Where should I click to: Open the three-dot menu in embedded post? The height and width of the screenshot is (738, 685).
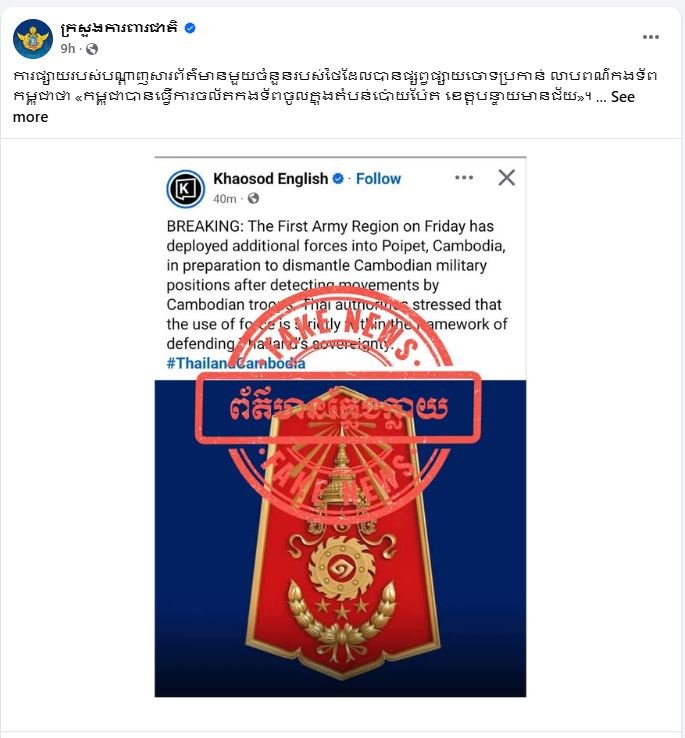[464, 177]
